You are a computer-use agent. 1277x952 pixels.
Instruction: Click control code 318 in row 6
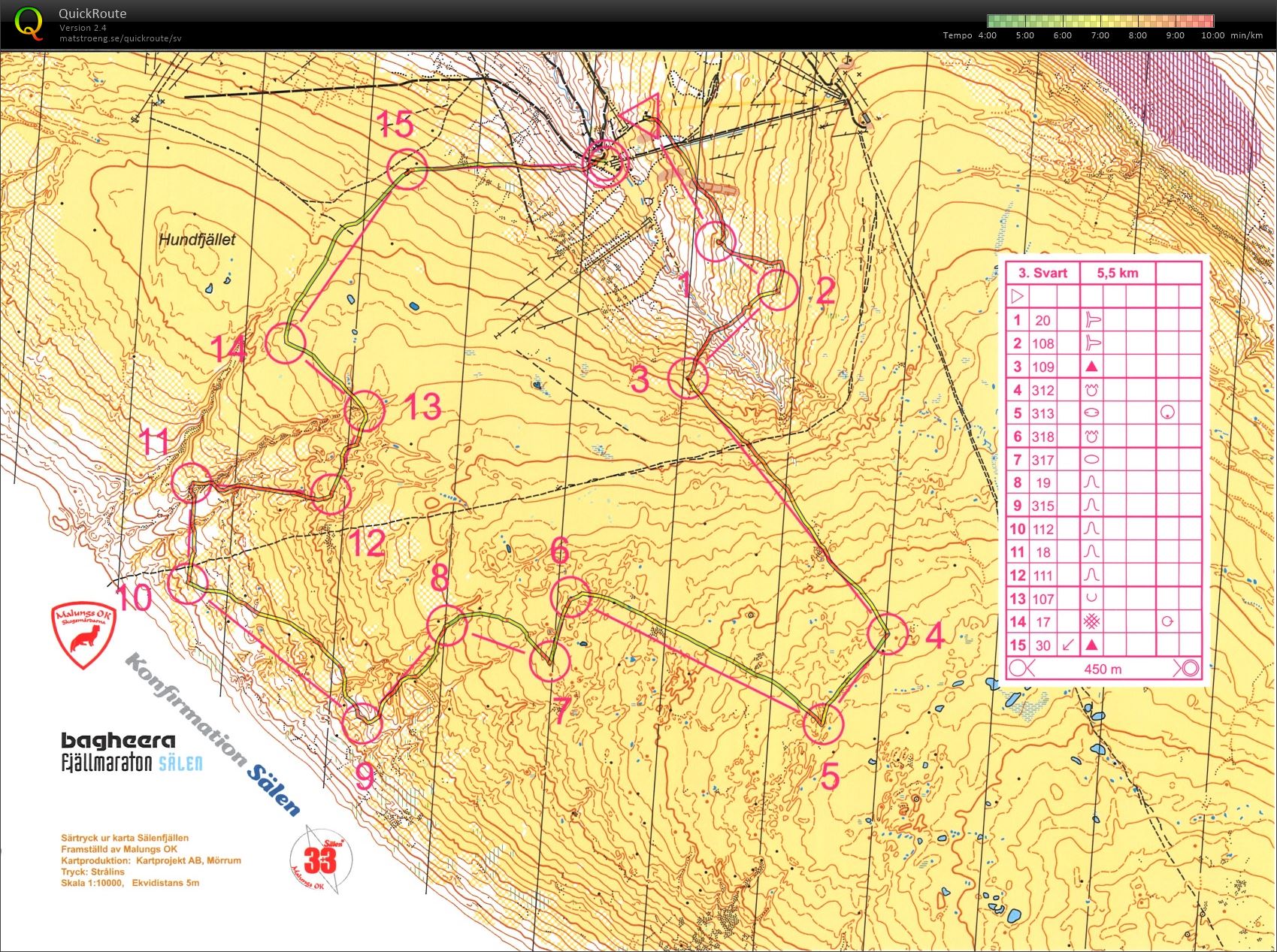[x=1042, y=437]
